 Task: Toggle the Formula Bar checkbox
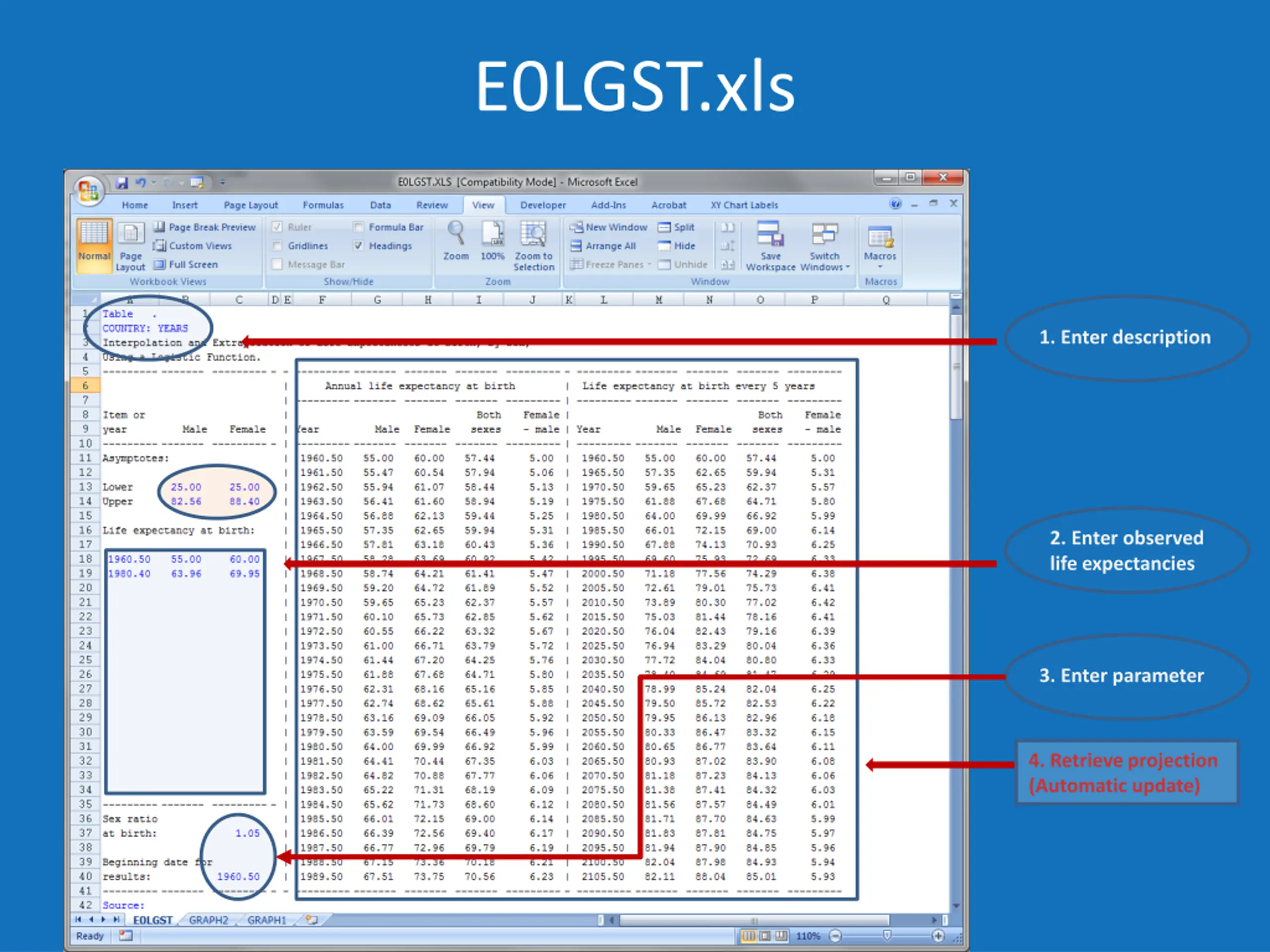coord(358,227)
